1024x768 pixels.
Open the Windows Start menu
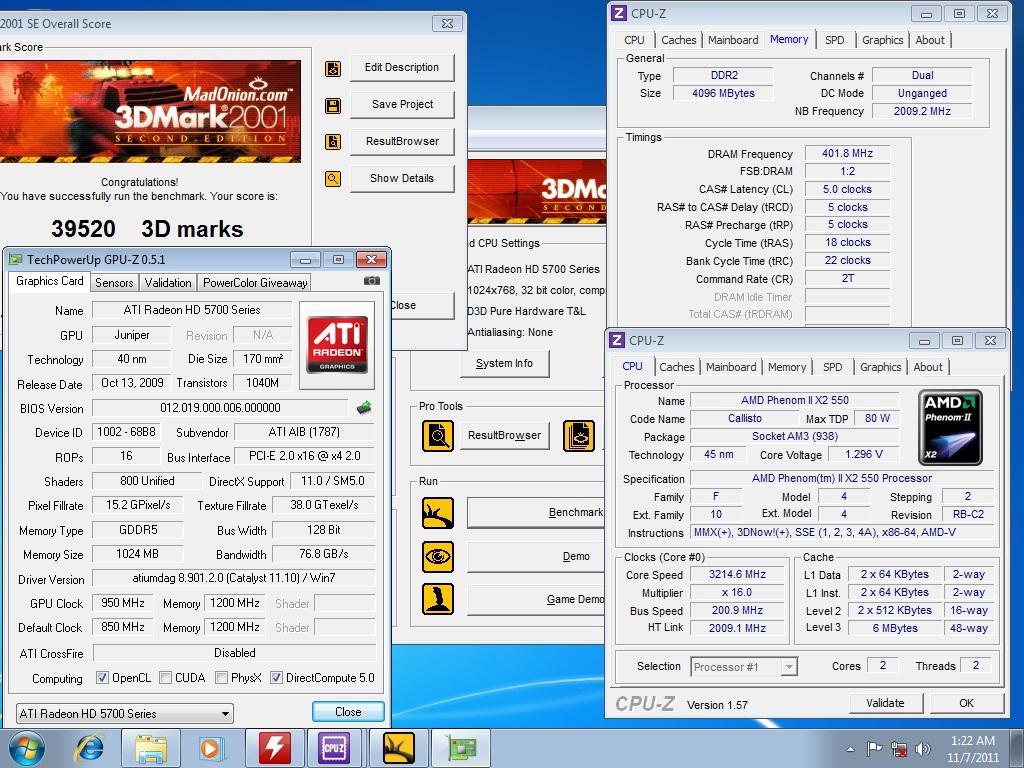(x=26, y=748)
